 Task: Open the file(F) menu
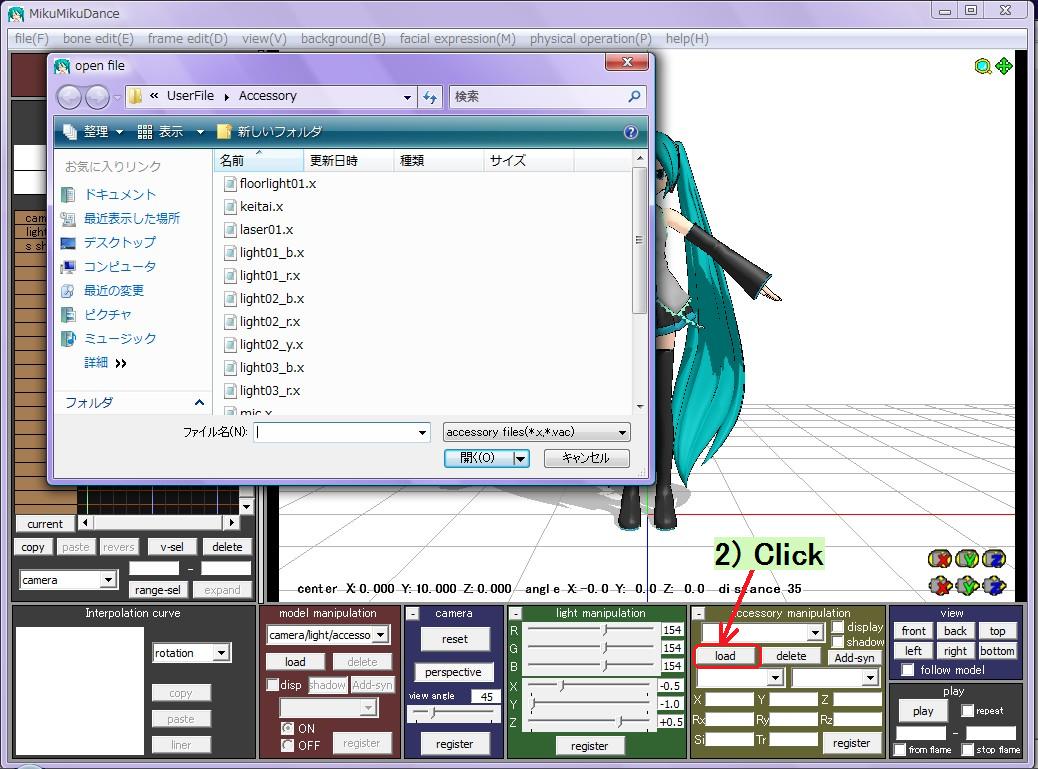click(32, 38)
